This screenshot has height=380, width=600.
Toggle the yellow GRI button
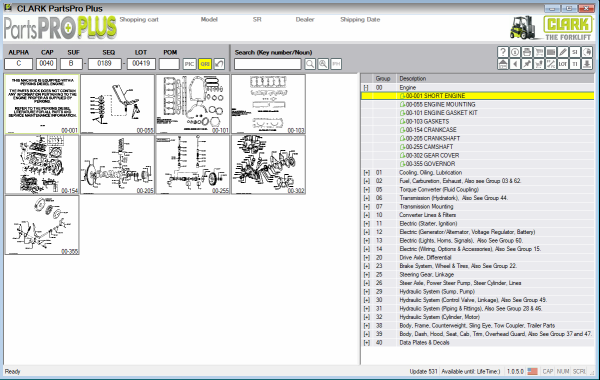click(205, 64)
